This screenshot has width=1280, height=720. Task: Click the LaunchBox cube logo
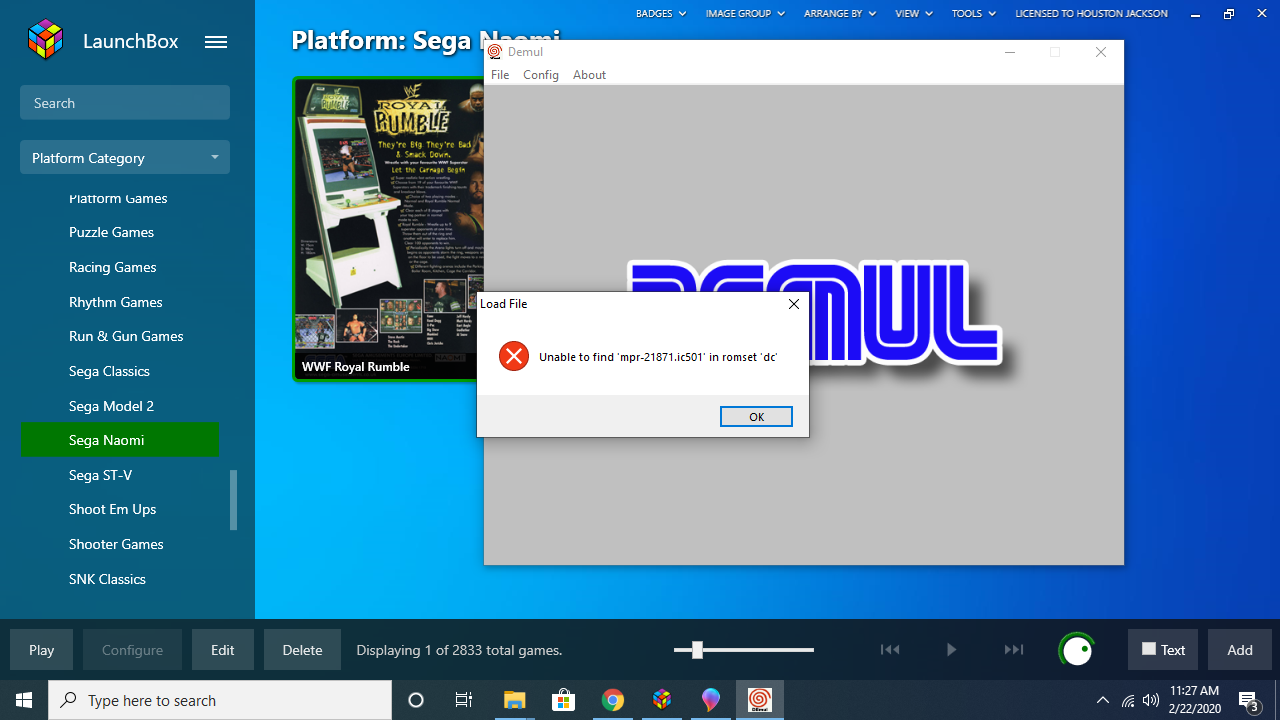click(46, 41)
